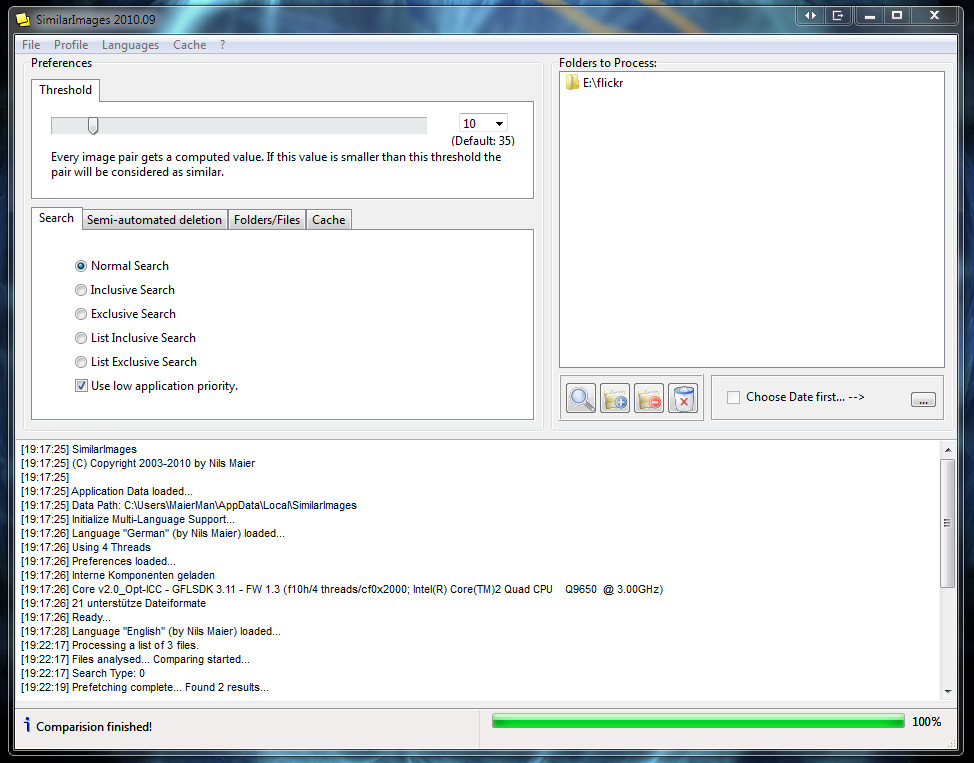The width and height of the screenshot is (974, 763).
Task: Click the log scrollbar up arrow
Action: coord(948,449)
